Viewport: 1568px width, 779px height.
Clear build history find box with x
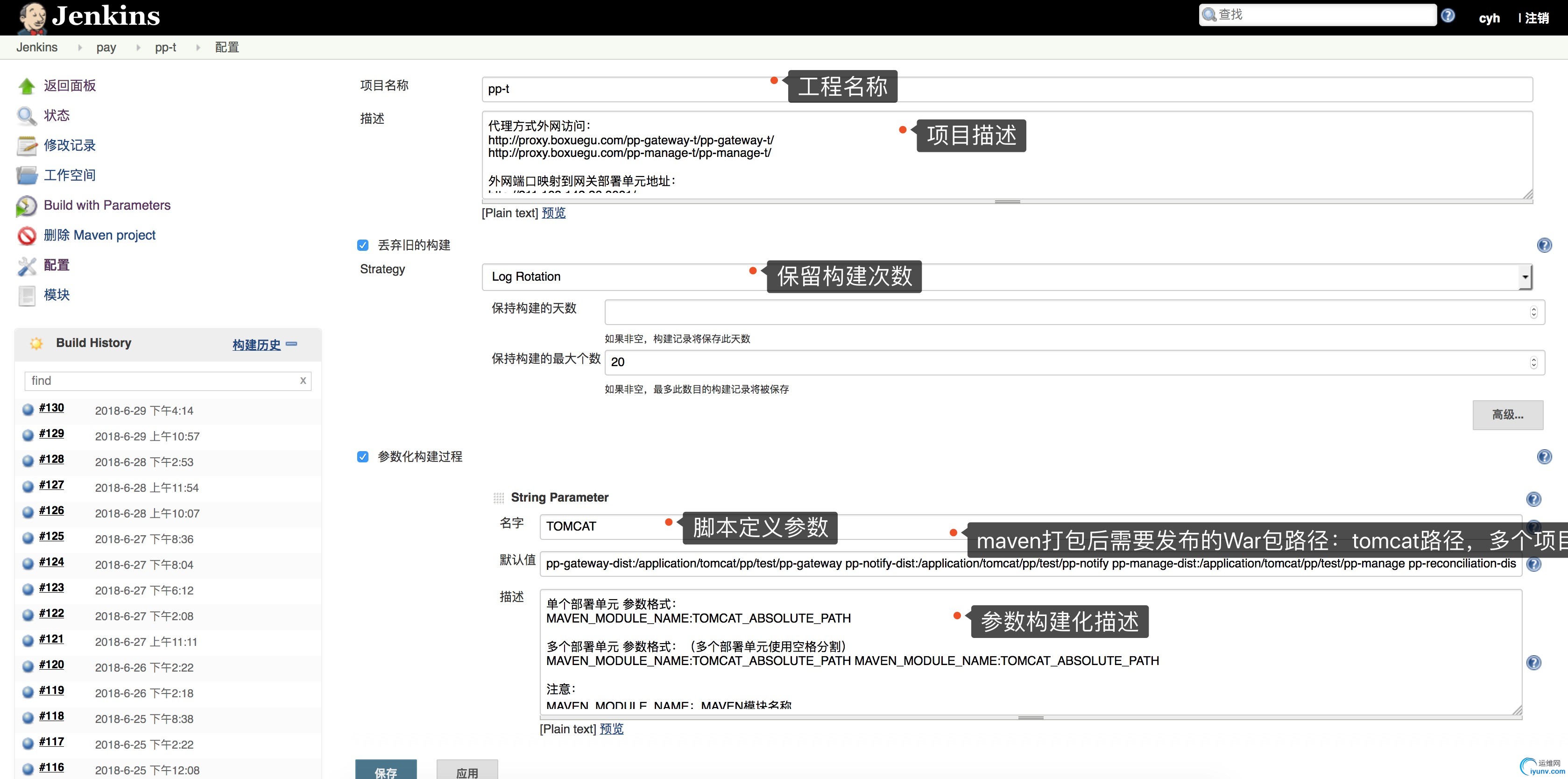303,380
